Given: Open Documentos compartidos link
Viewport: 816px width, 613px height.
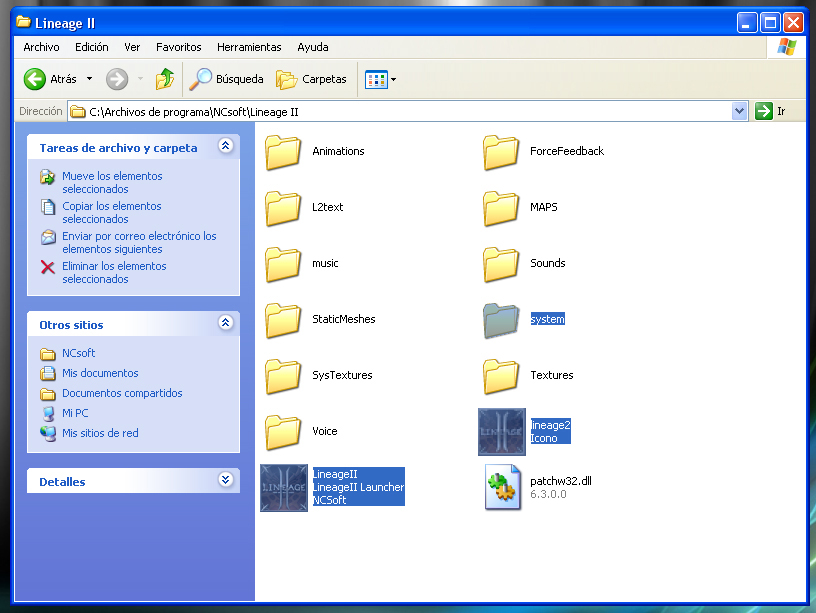Looking at the screenshot, I should tap(122, 393).
